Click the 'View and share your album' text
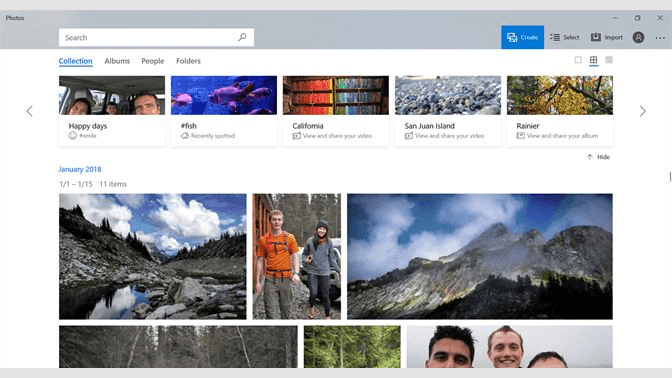 pos(562,136)
